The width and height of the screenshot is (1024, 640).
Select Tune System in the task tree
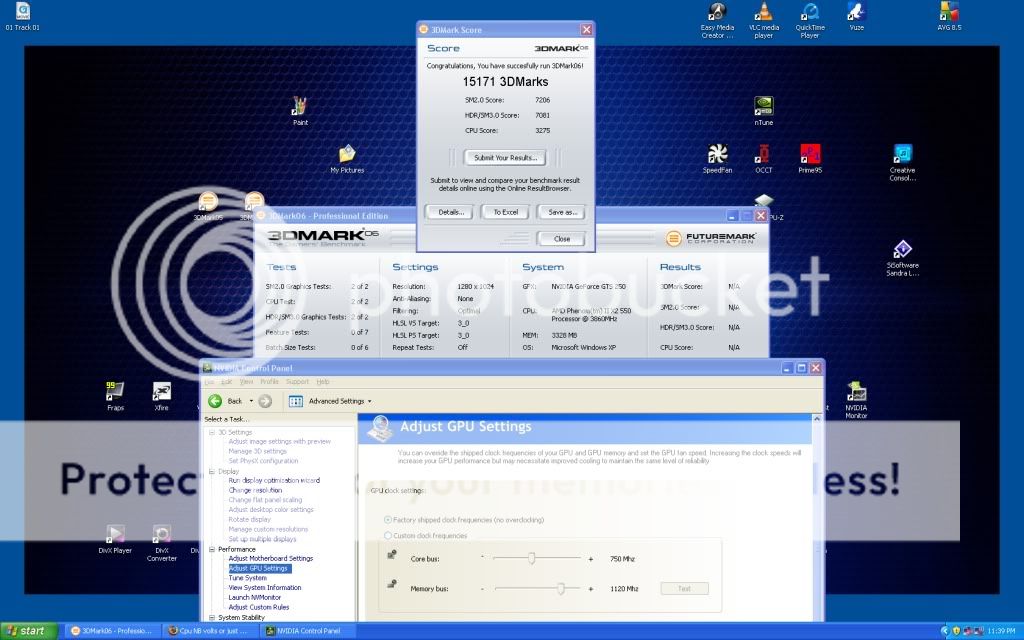[248, 578]
